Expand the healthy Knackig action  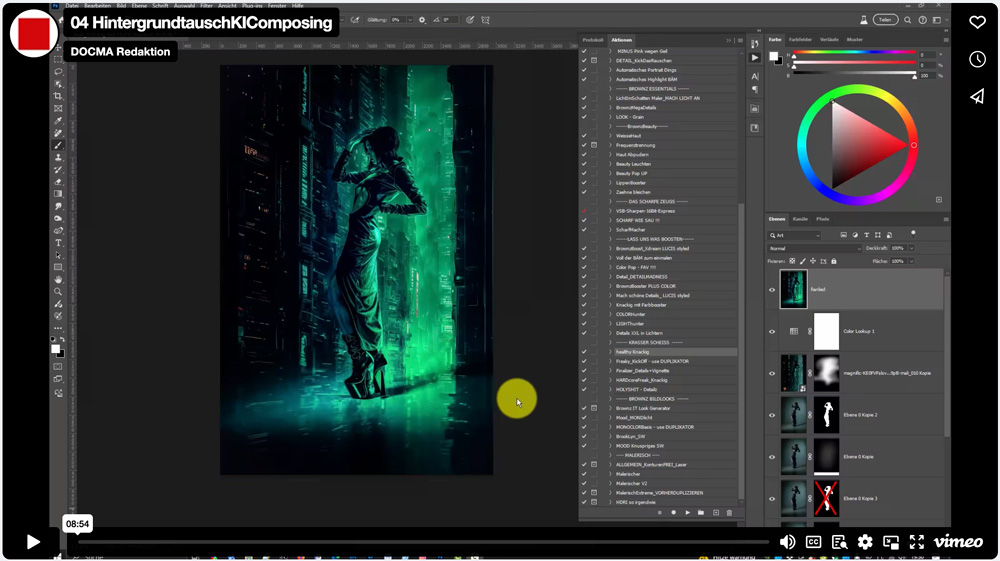(610, 352)
